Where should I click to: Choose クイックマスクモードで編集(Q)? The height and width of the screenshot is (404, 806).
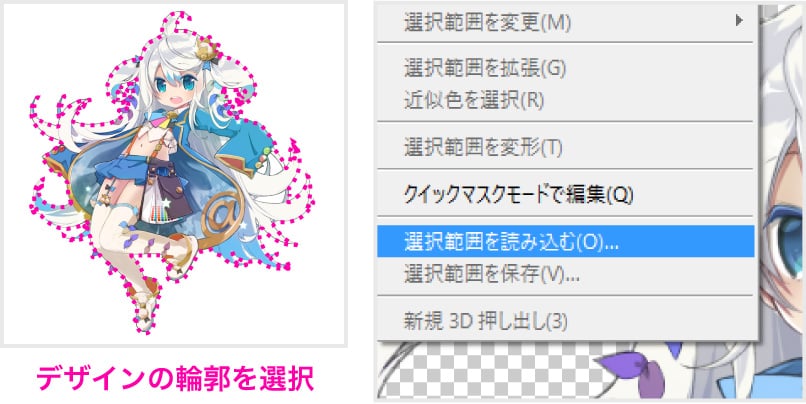[565, 195]
